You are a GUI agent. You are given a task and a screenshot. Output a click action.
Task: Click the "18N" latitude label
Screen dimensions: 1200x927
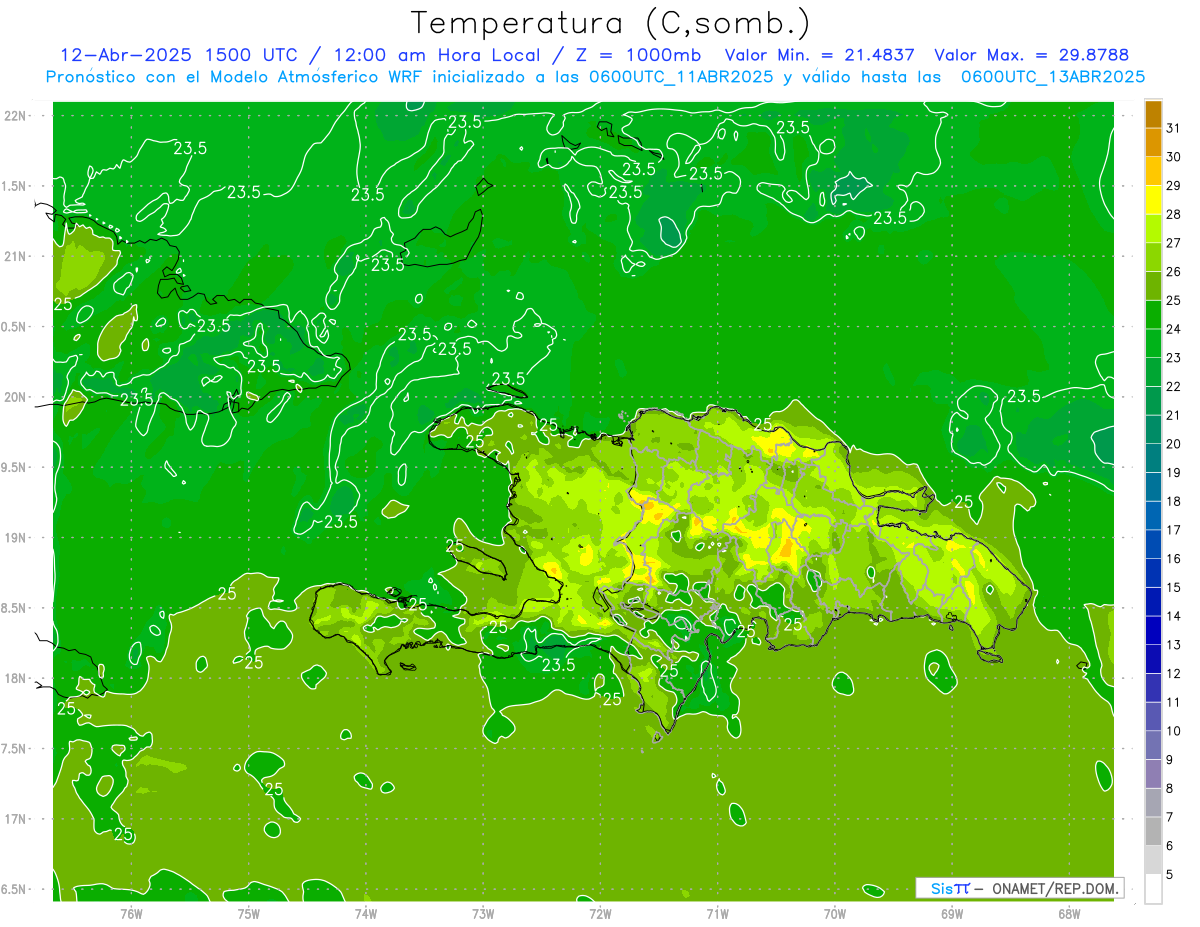[x=16, y=678]
